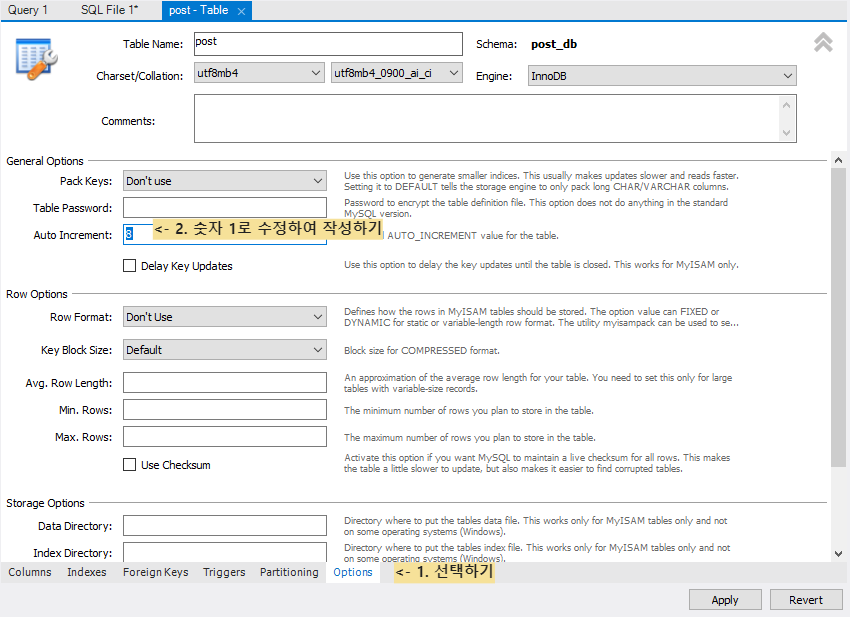Open the Partitioning tab
The image size is (850, 617).
pyautogui.click(x=289, y=572)
